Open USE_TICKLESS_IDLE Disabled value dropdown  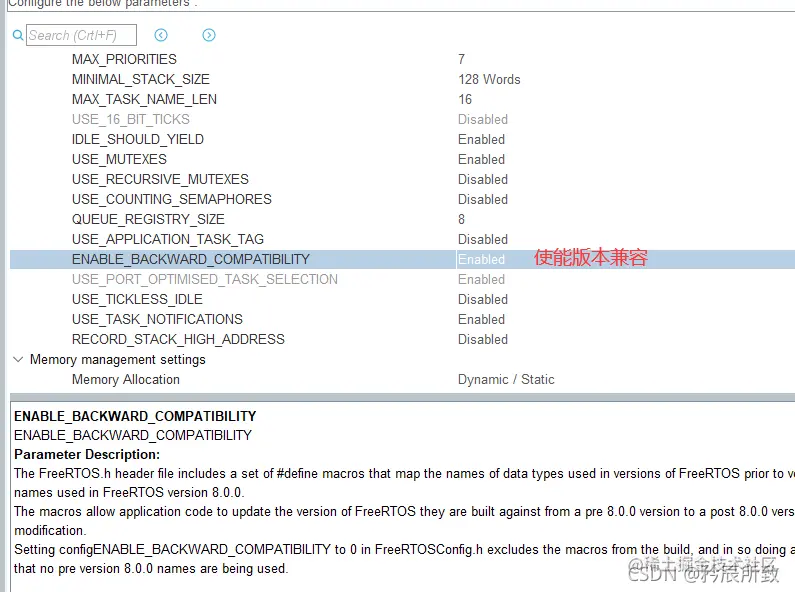(x=483, y=299)
